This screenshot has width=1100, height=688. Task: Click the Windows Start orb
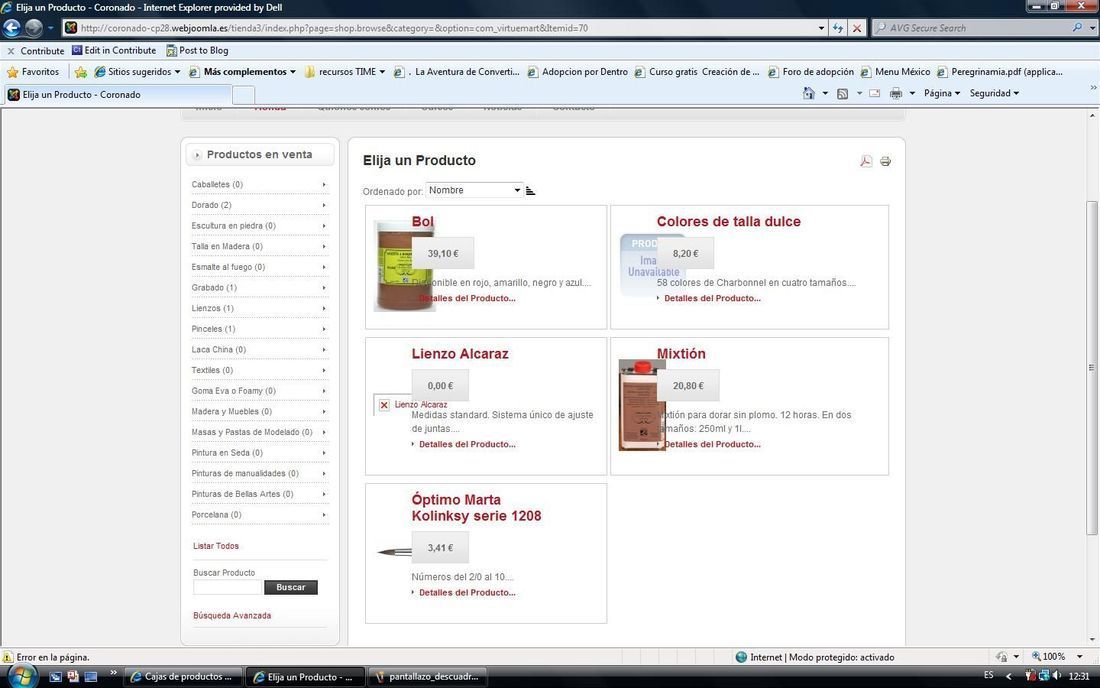22,677
